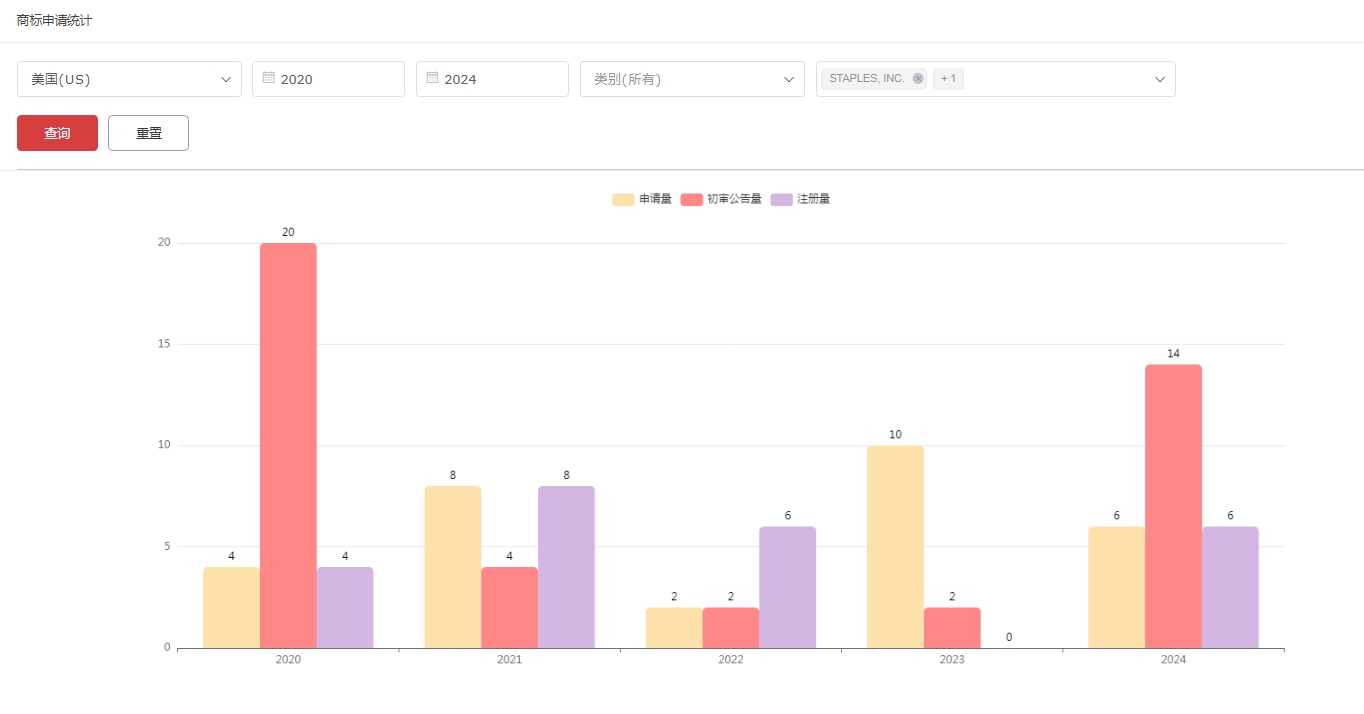
Task: Open the 美国(US) country dropdown
Action: coord(129,79)
